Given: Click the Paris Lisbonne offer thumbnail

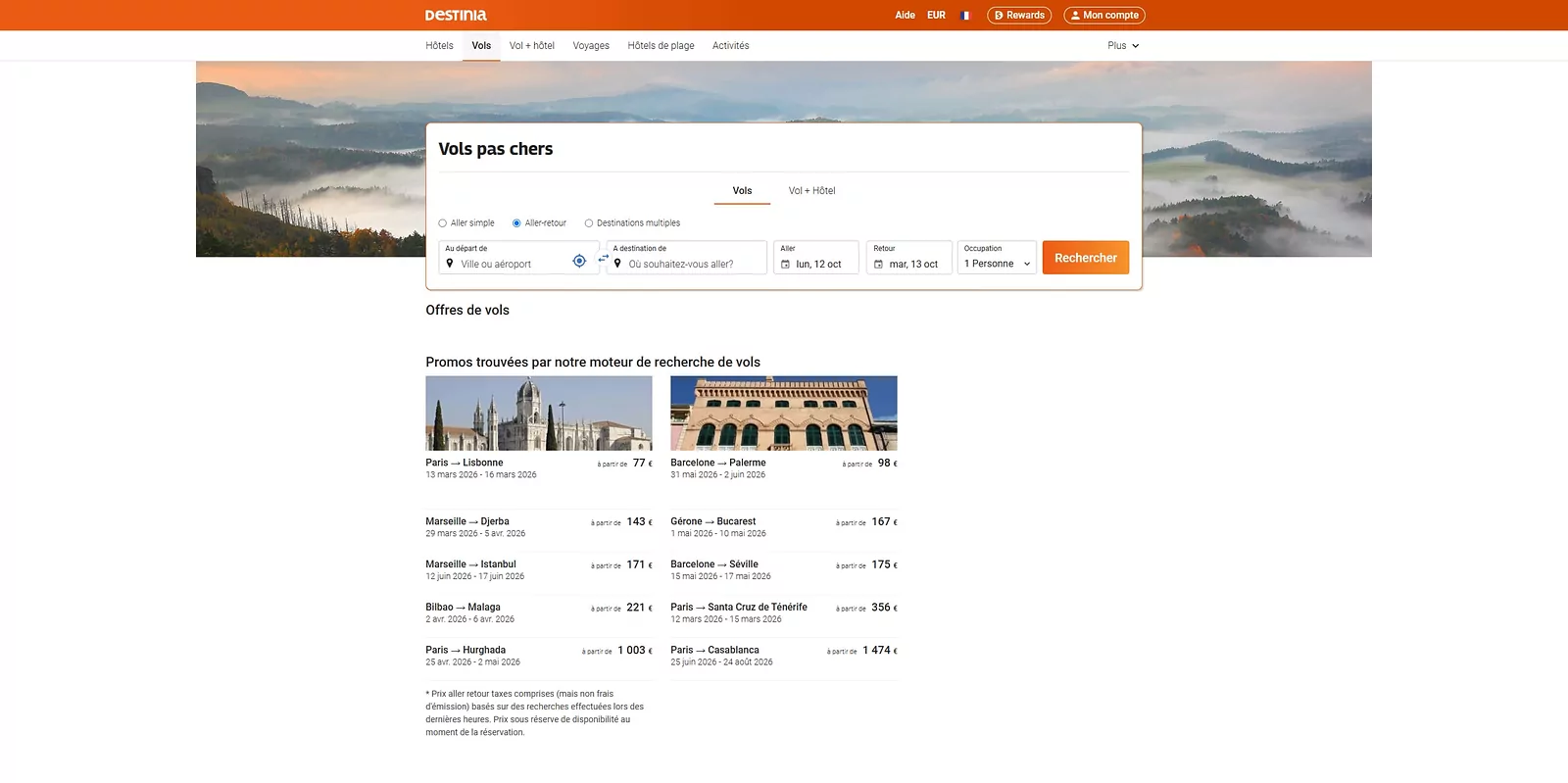Looking at the screenshot, I should pyautogui.click(x=539, y=414).
